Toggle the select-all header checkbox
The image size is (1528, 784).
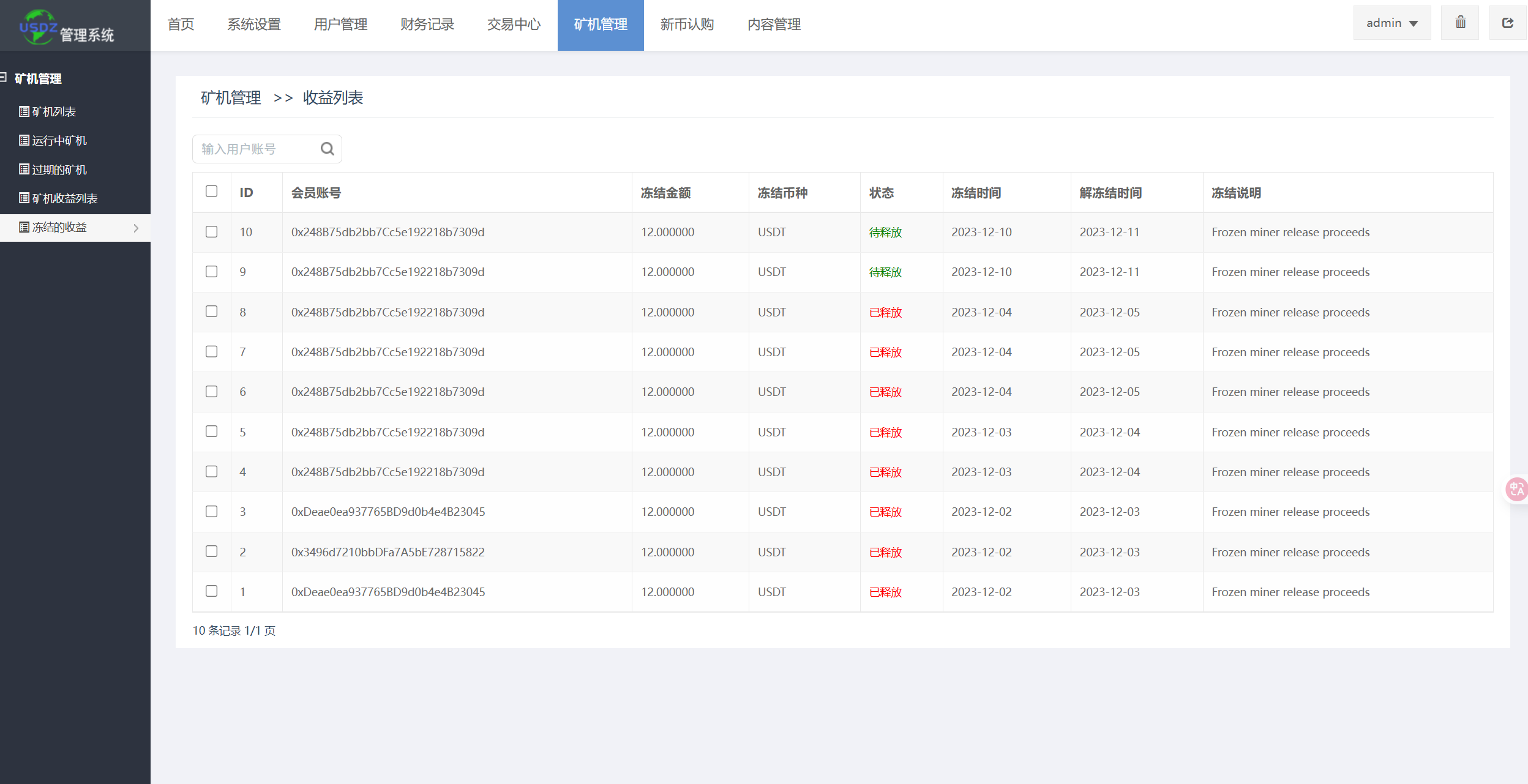click(211, 192)
